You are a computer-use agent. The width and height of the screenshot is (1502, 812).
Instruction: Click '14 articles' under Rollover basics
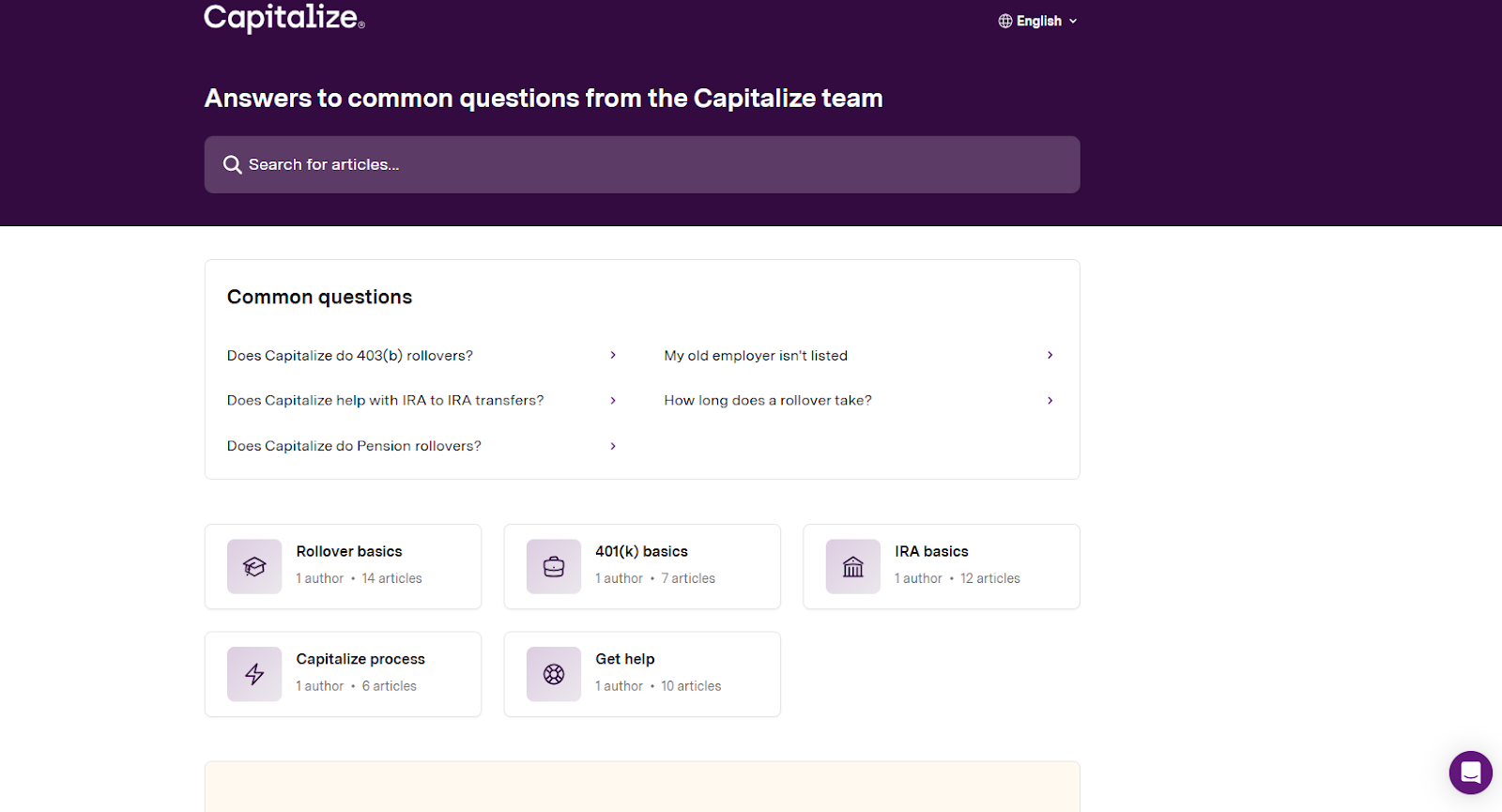coord(392,579)
